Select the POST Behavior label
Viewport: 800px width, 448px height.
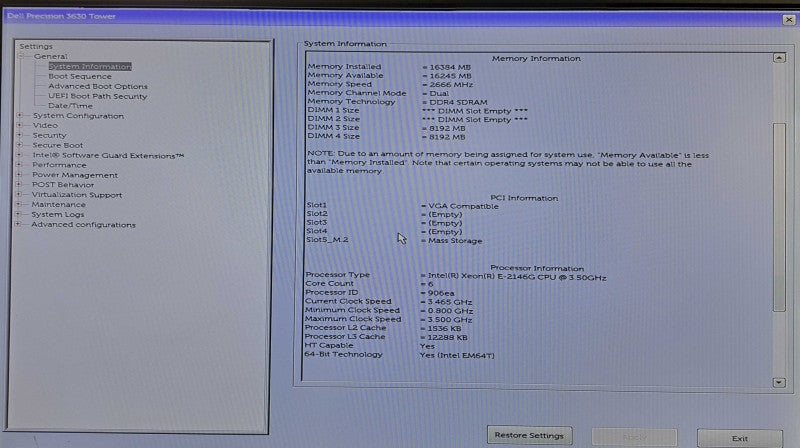(63, 185)
